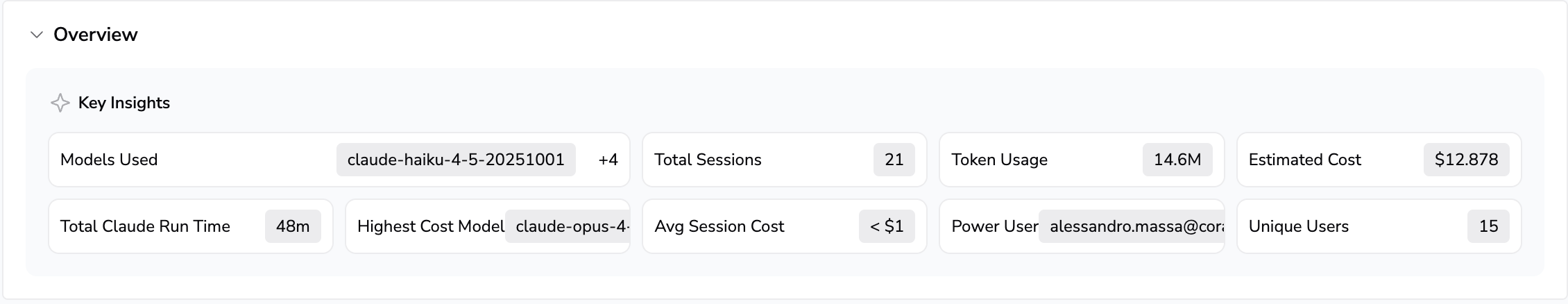Click the Power User label
Viewport: 1568px width, 304px height.
[x=994, y=226]
